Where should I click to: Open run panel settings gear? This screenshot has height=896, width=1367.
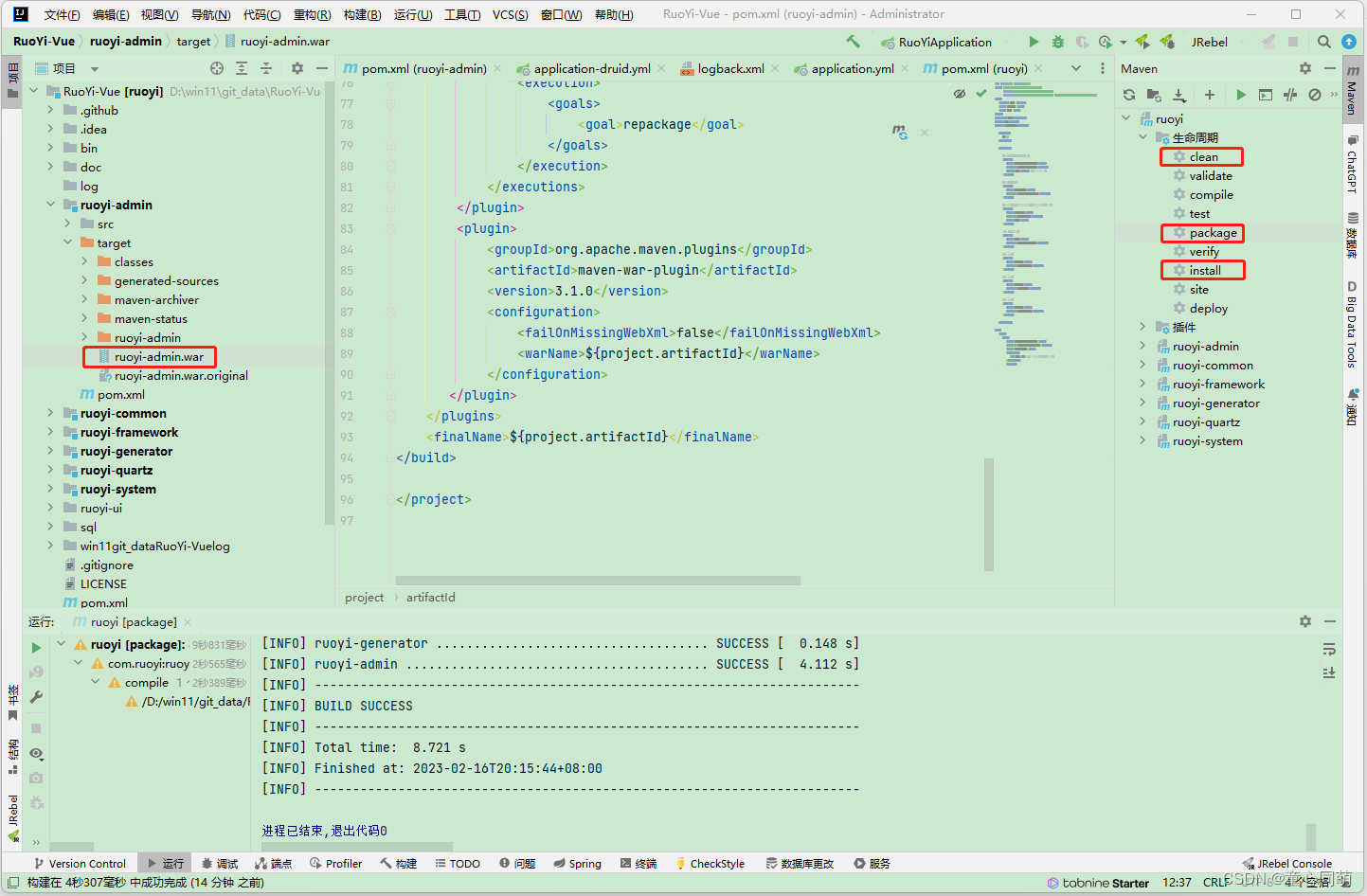point(1305,621)
